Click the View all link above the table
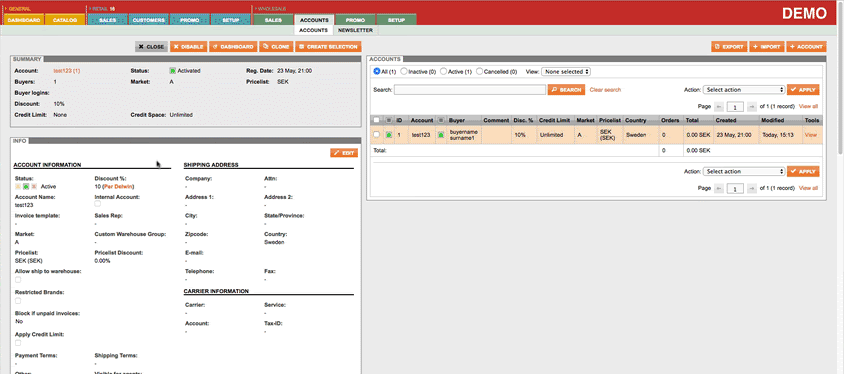Image resolution: width=844 pixels, height=374 pixels. (x=808, y=107)
